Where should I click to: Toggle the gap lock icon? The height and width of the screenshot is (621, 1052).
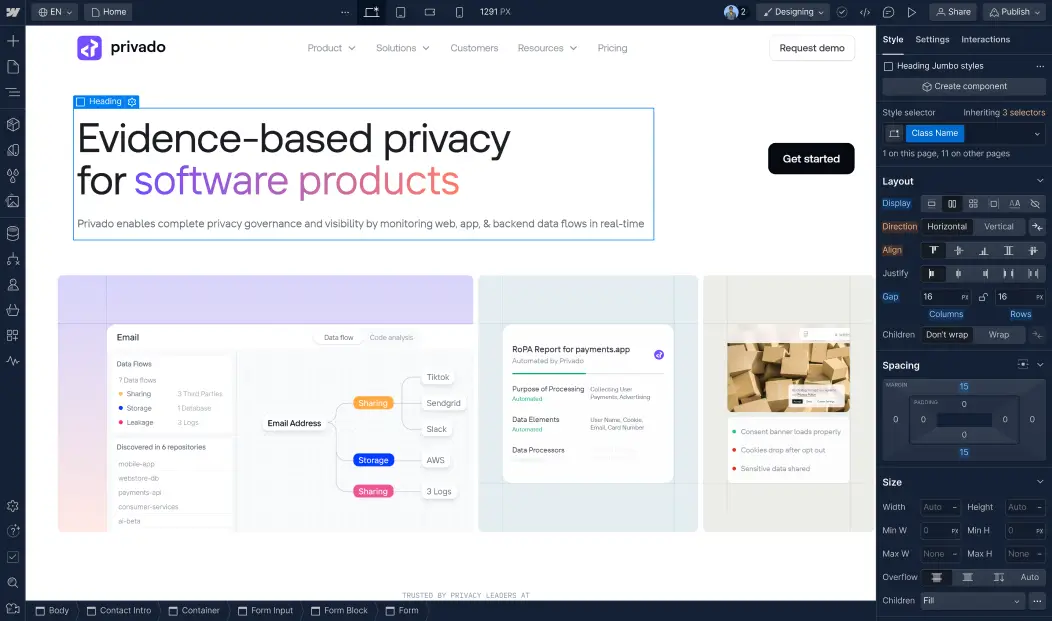point(983,297)
